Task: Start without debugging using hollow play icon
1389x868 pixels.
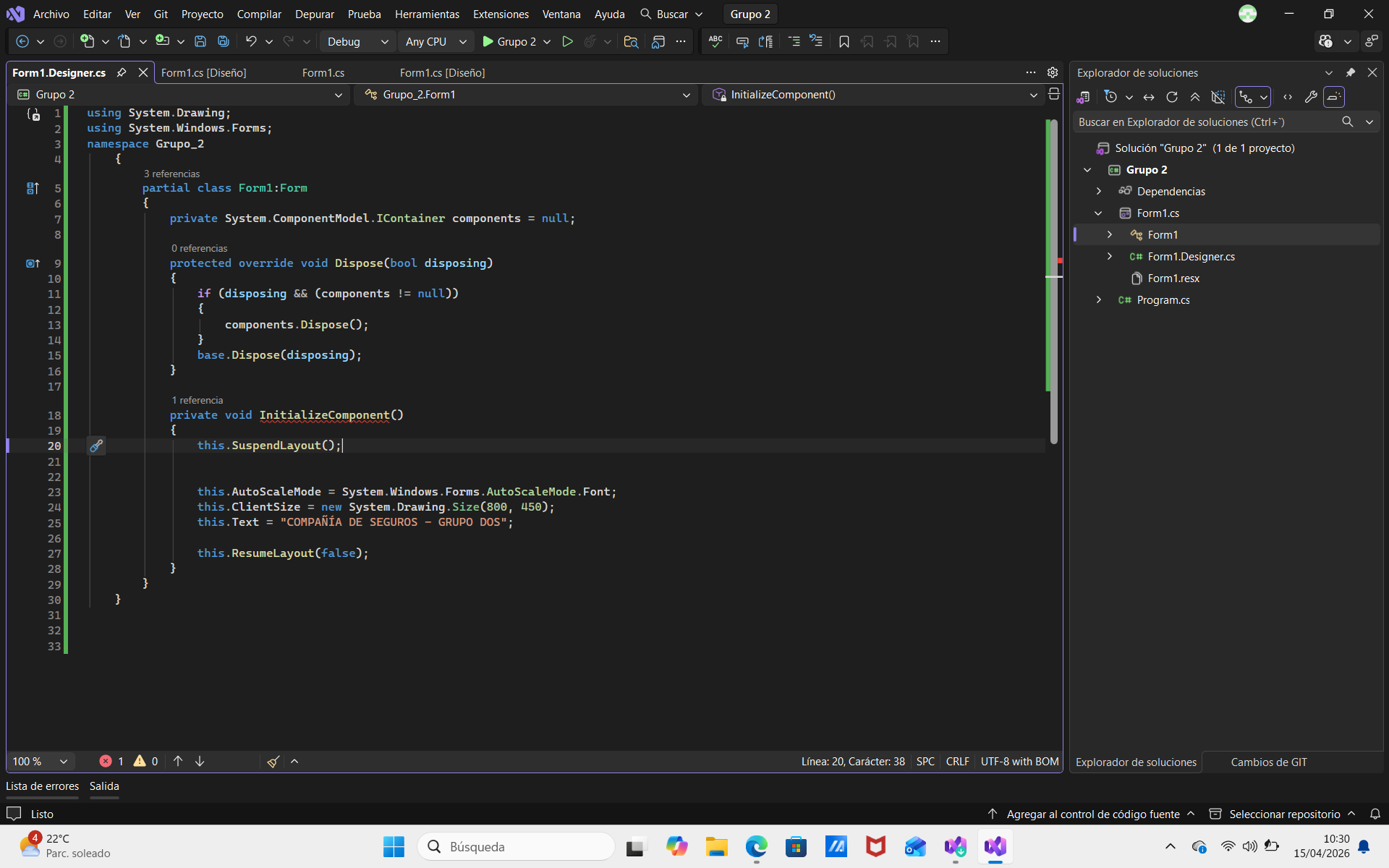Action: [567, 42]
